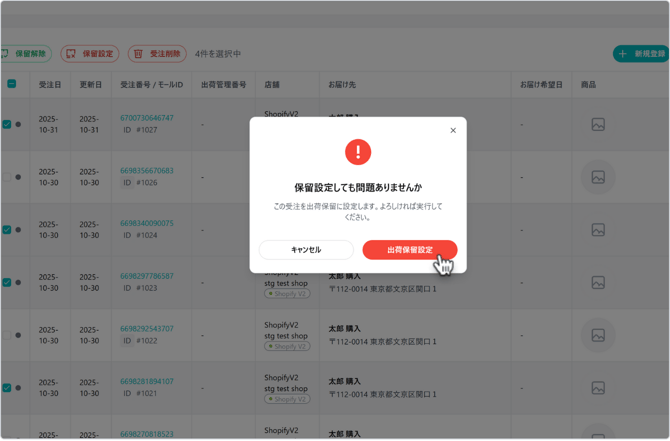This screenshot has height=441, width=670.
Task: Close the confirmation dialog with the X icon
Action: point(452,131)
